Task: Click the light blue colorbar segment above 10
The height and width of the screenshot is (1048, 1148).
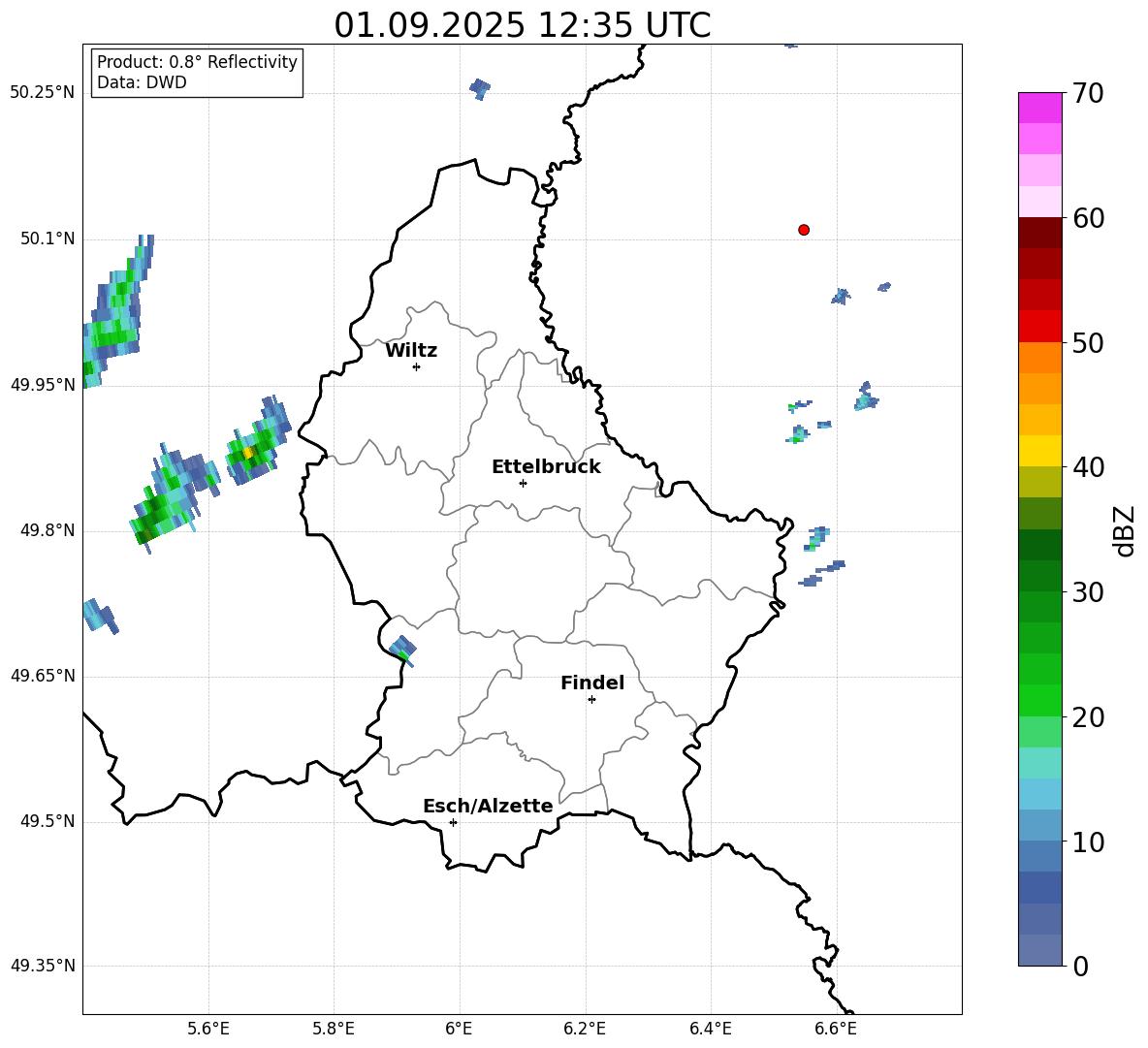Action: pos(1039,825)
